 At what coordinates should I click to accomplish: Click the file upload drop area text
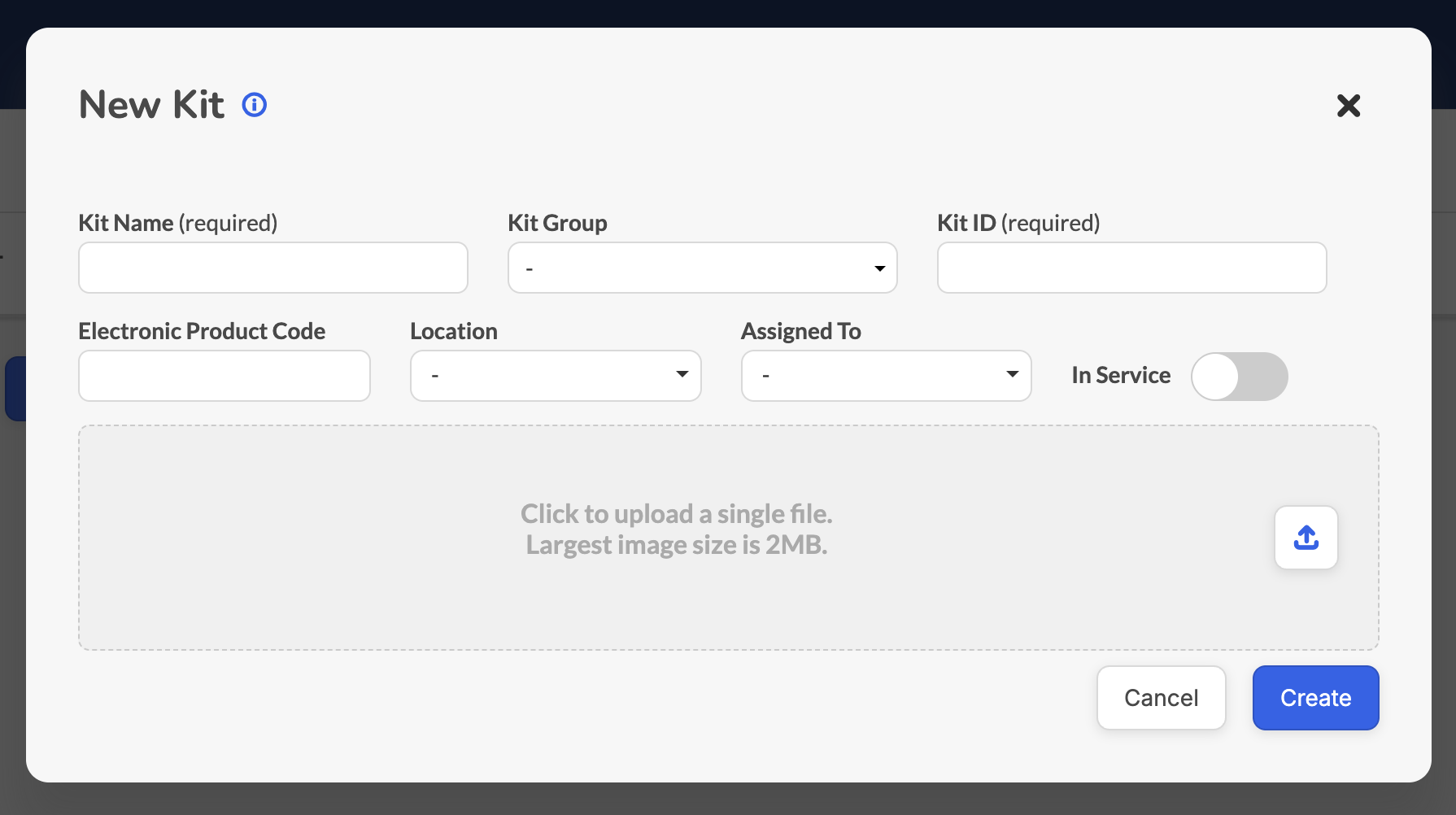pos(677,530)
